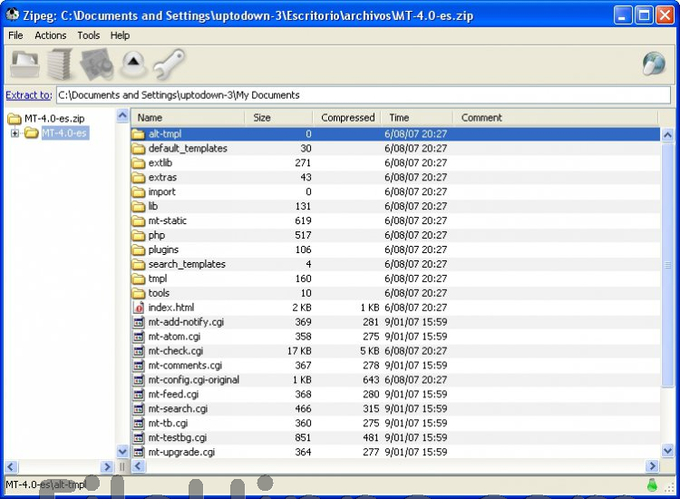Select the tools folder icon
The width and height of the screenshot is (680, 499).
pyautogui.click(x=138, y=293)
